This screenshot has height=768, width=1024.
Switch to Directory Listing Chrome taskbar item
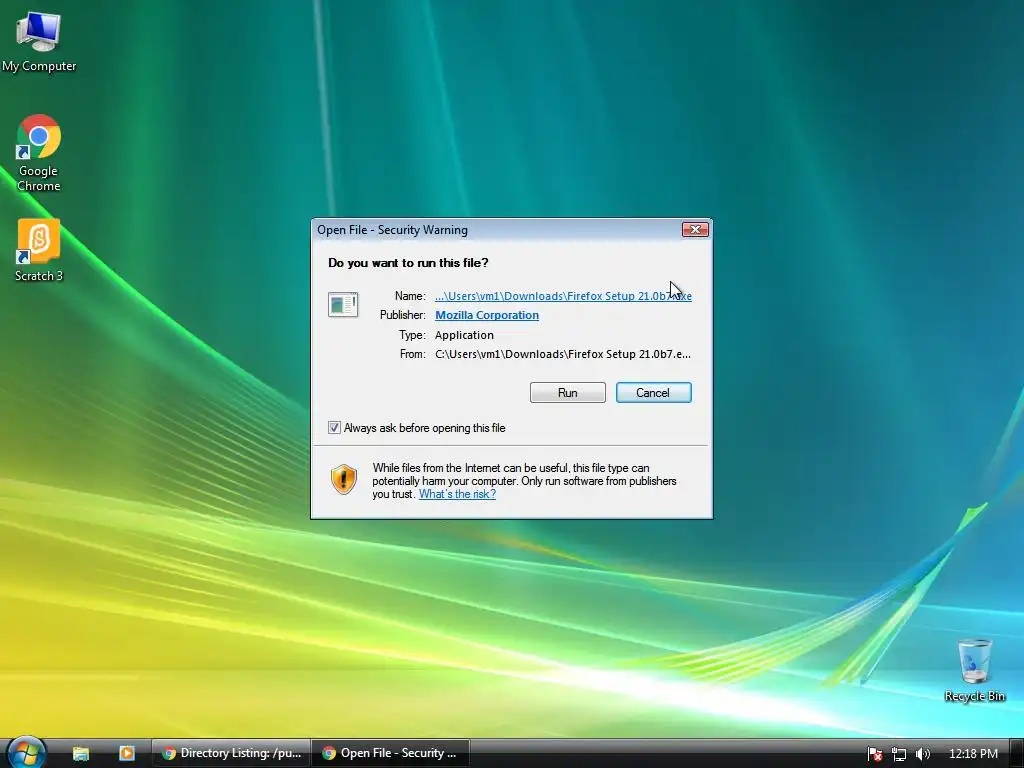231,753
